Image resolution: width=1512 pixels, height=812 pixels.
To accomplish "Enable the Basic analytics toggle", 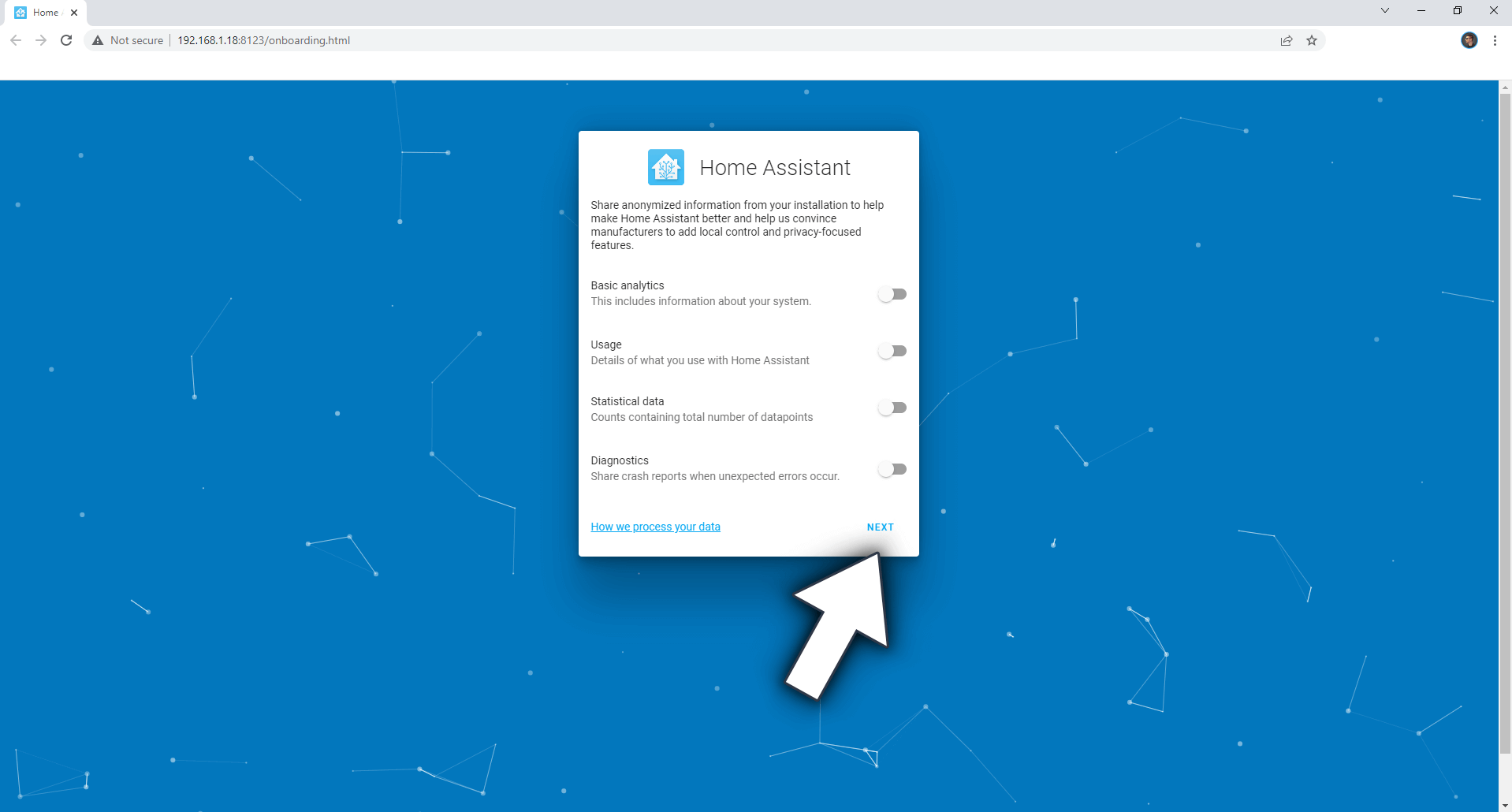I will [x=892, y=294].
